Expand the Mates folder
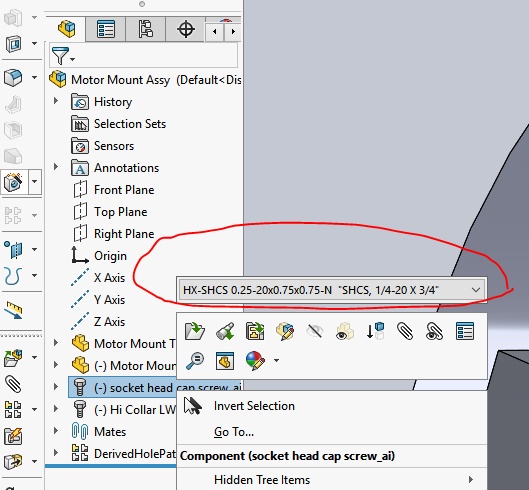This screenshot has width=529, height=490. coord(56,431)
